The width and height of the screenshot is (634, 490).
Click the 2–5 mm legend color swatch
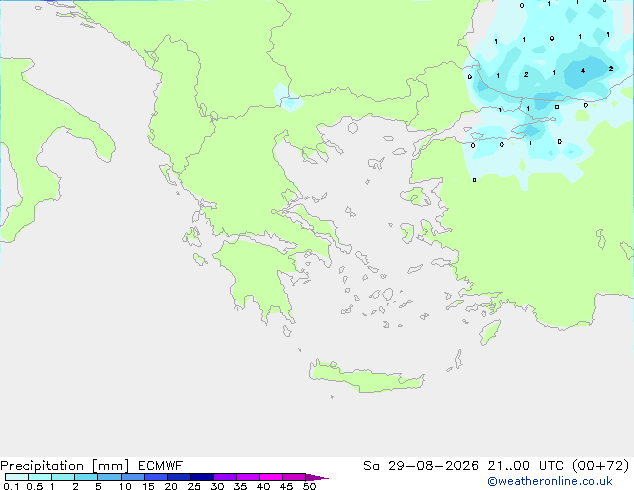point(86,477)
